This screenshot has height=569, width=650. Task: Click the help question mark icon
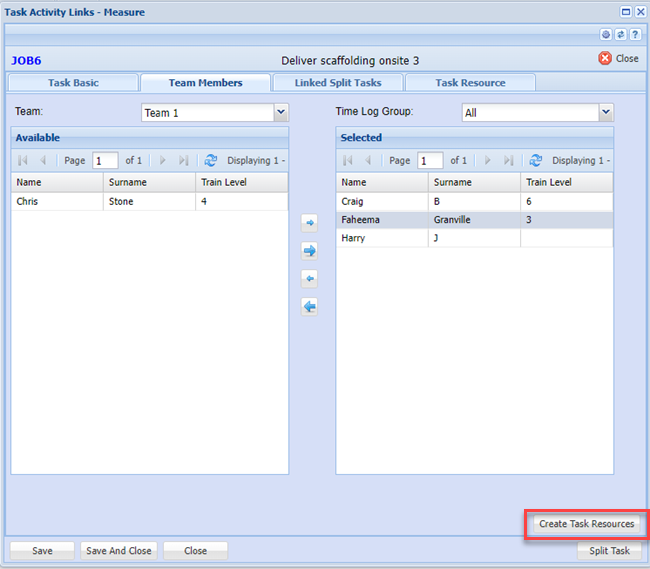[635, 34]
